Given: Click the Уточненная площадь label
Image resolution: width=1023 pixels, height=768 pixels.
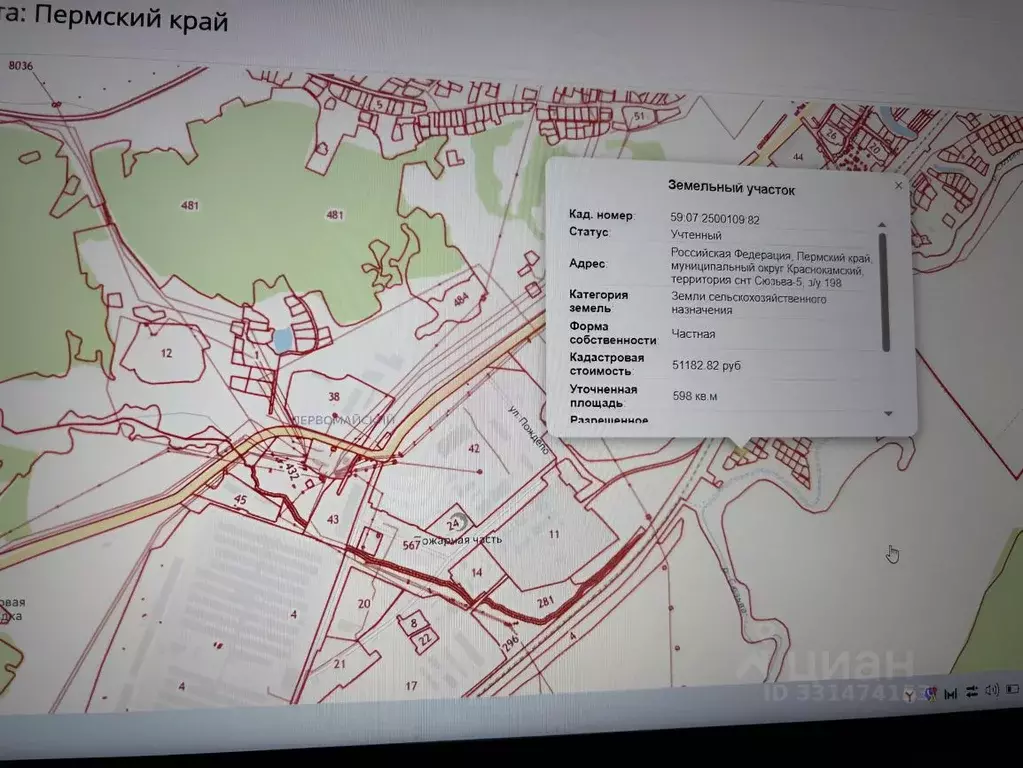Looking at the screenshot, I should [x=603, y=396].
